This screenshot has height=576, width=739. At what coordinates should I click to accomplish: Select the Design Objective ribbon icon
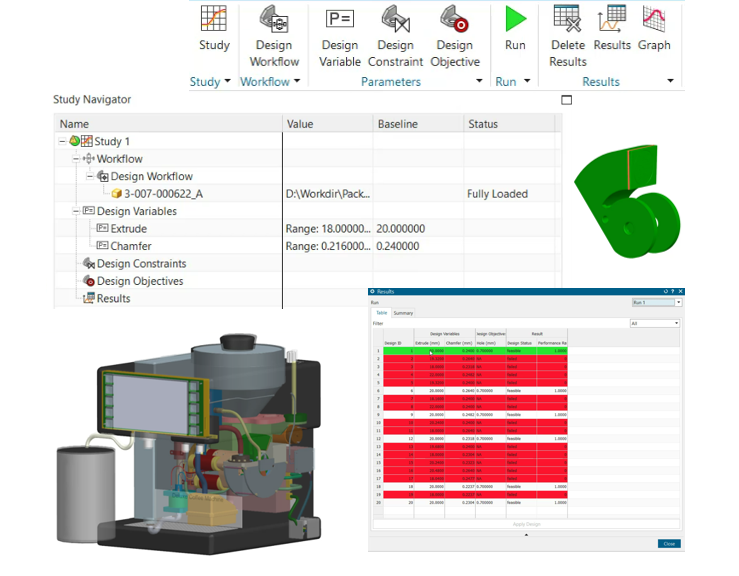point(454,21)
